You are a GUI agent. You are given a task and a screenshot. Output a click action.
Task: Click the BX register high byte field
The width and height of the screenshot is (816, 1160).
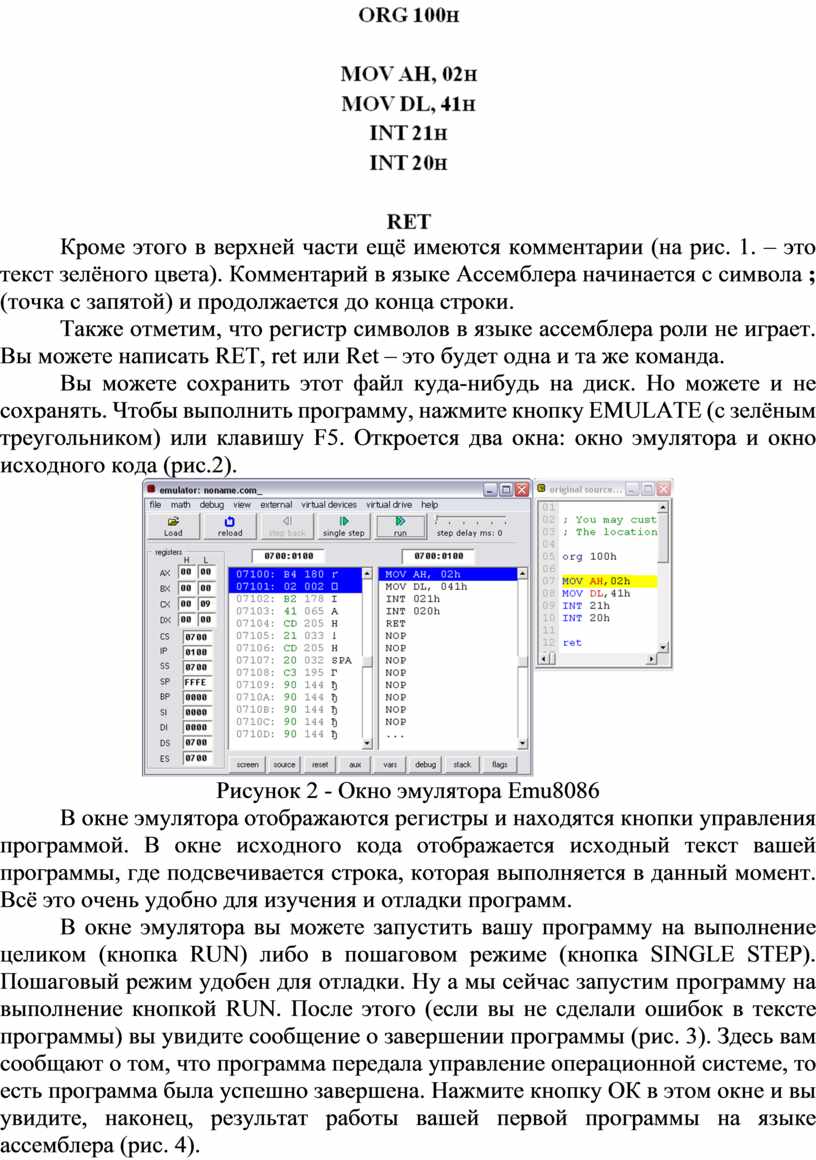[x=186, y=588]
